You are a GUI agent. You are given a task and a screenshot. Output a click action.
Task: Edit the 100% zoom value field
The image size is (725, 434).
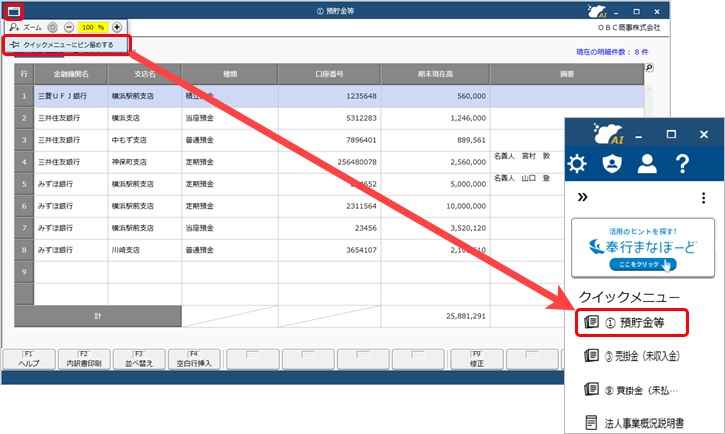93,27
